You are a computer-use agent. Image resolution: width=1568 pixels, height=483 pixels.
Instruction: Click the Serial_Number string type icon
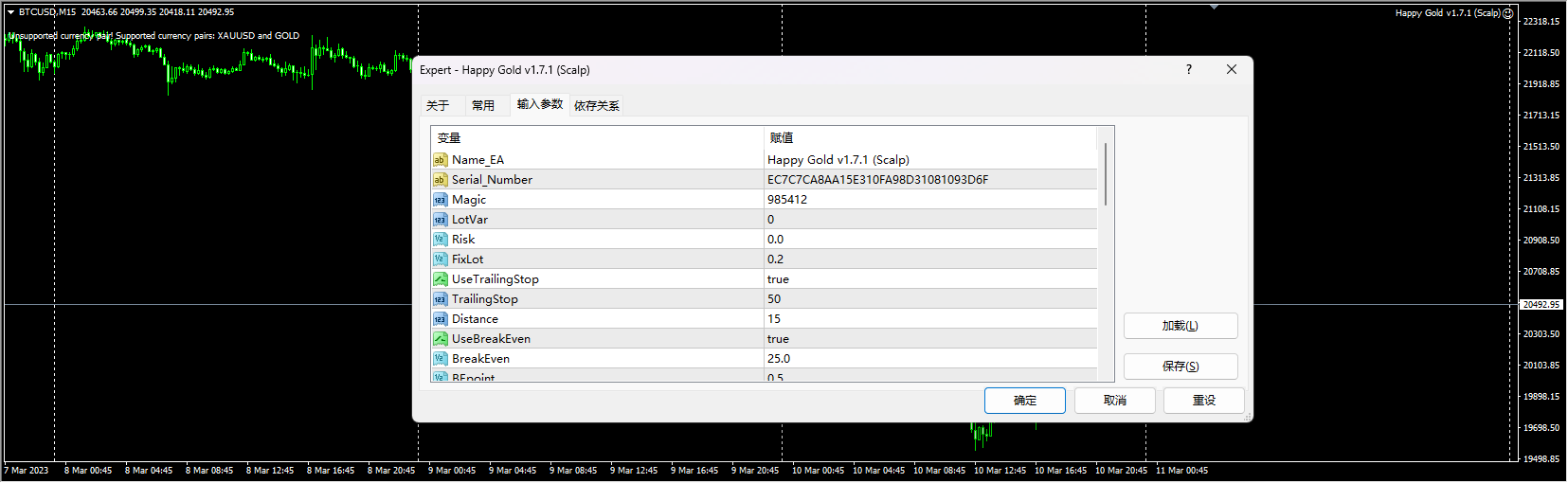coord(440,180)
